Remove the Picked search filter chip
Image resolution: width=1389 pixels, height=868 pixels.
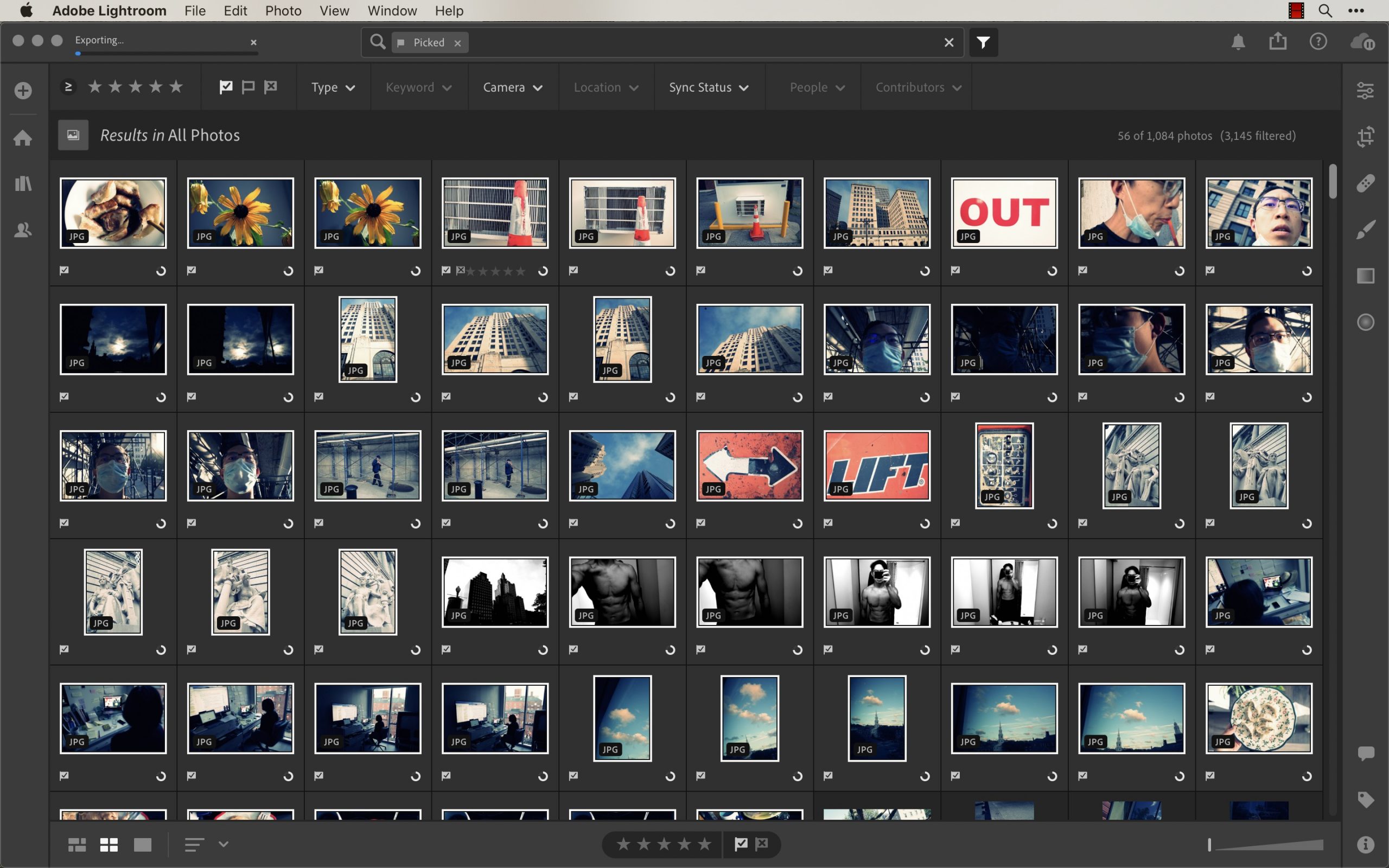[x=457, y=43]
